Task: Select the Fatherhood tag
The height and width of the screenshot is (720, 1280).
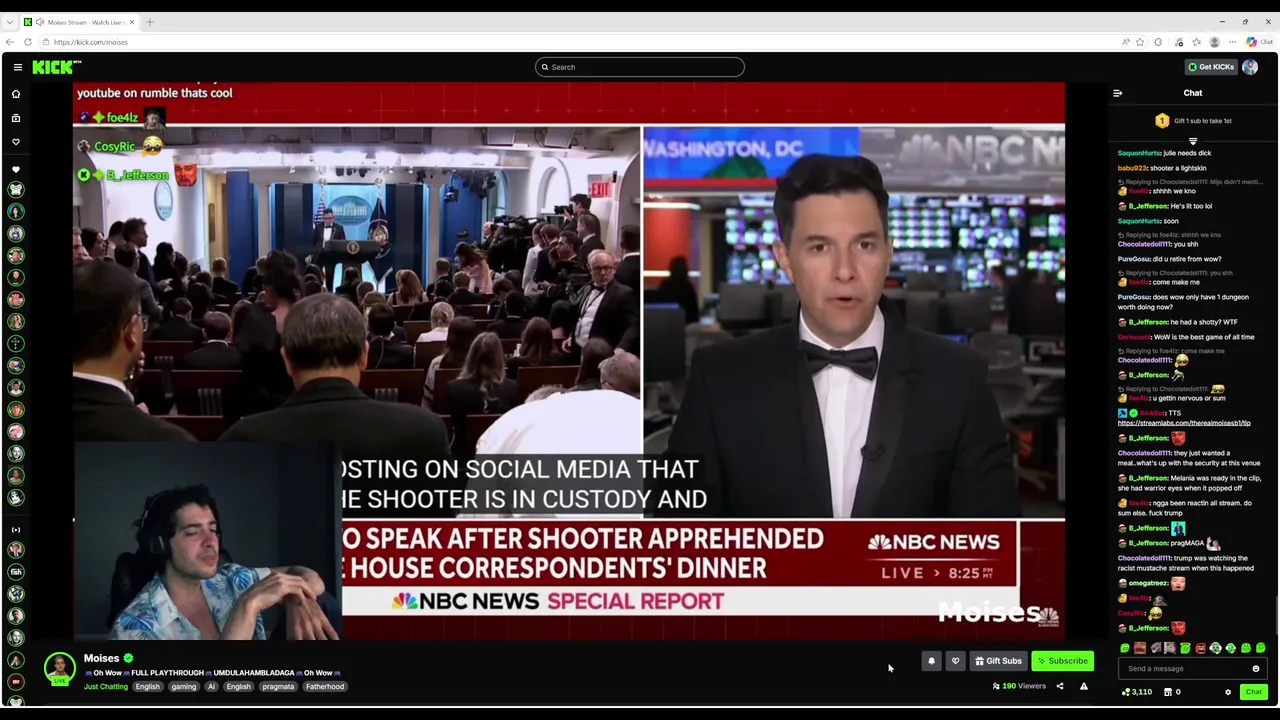Action: tap(325, 687)
